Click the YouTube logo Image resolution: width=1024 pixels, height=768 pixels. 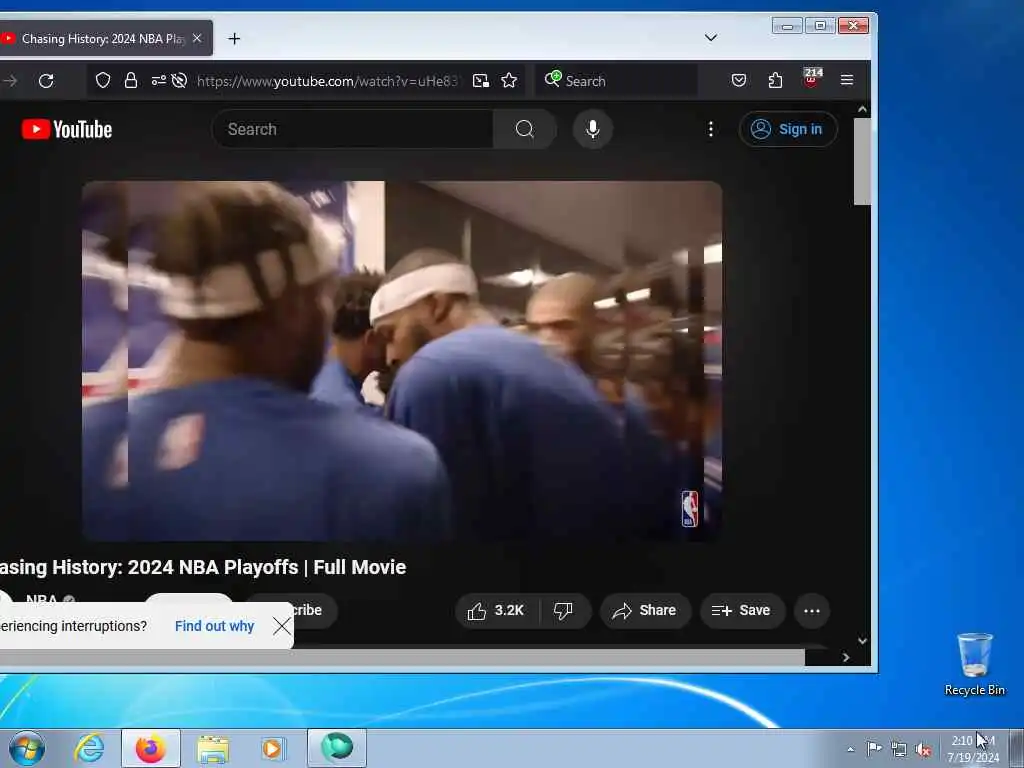pos(67,129)
